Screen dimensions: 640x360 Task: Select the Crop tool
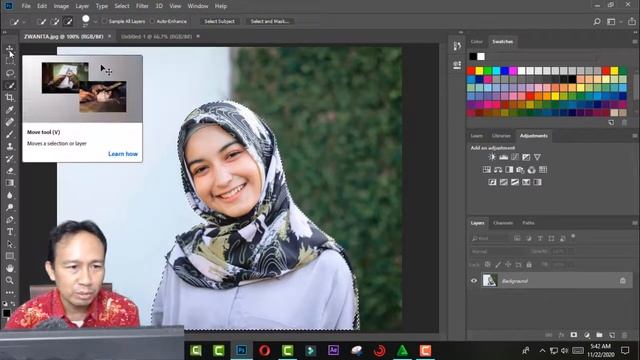[10, 98]
